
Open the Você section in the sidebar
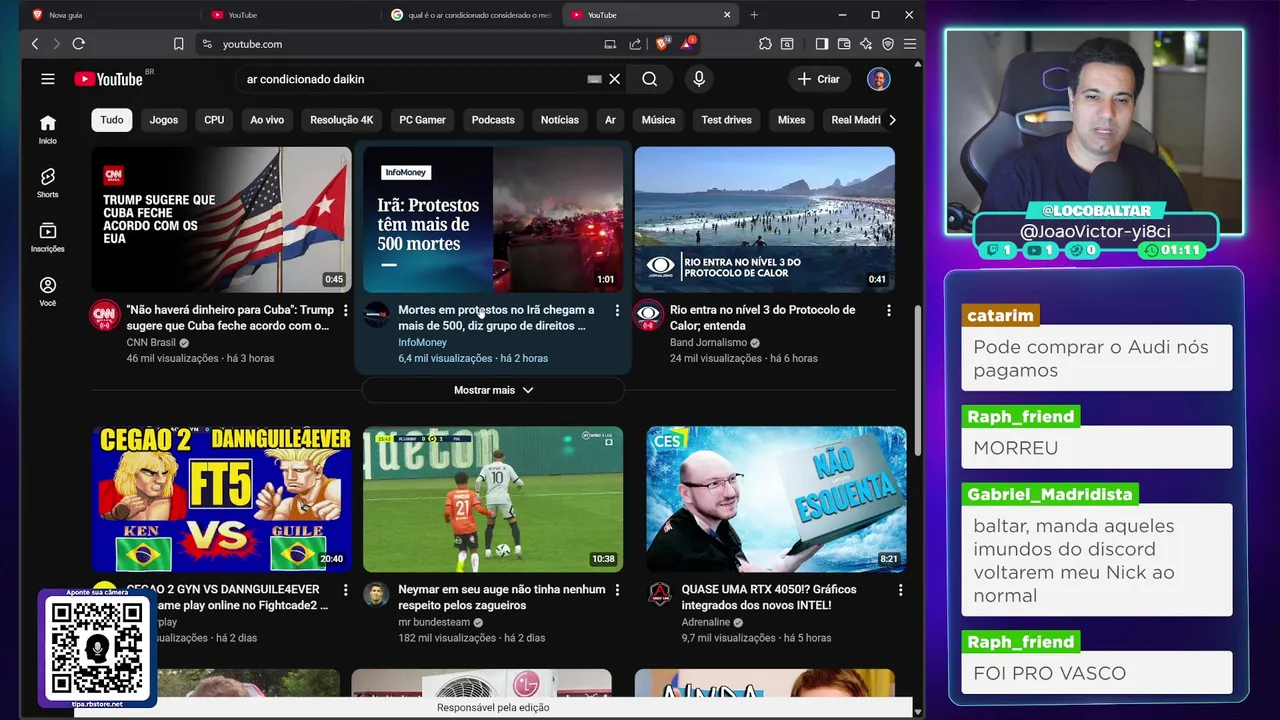point(47,291)
